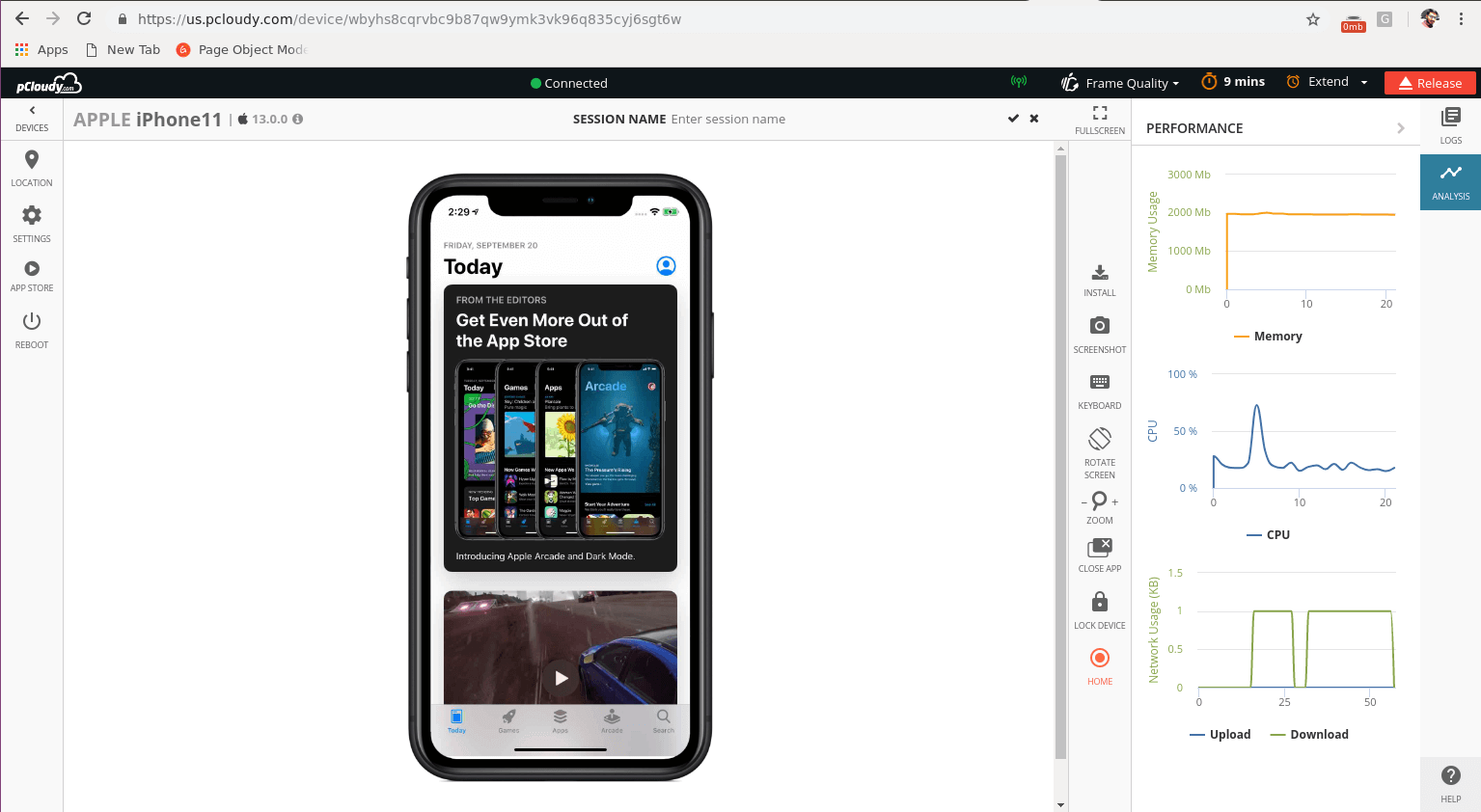This screenshot has height=812, width=1481.
Task: Click the scrollbar down arrow
Action: (1060, 804)
